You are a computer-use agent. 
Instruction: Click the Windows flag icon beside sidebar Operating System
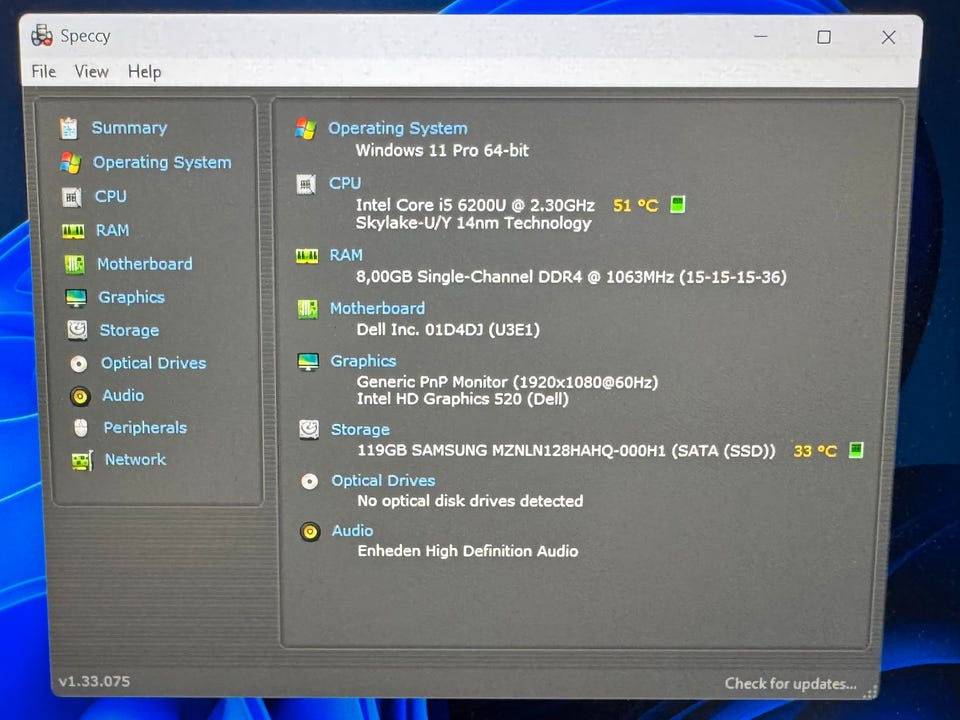(70, 163)
